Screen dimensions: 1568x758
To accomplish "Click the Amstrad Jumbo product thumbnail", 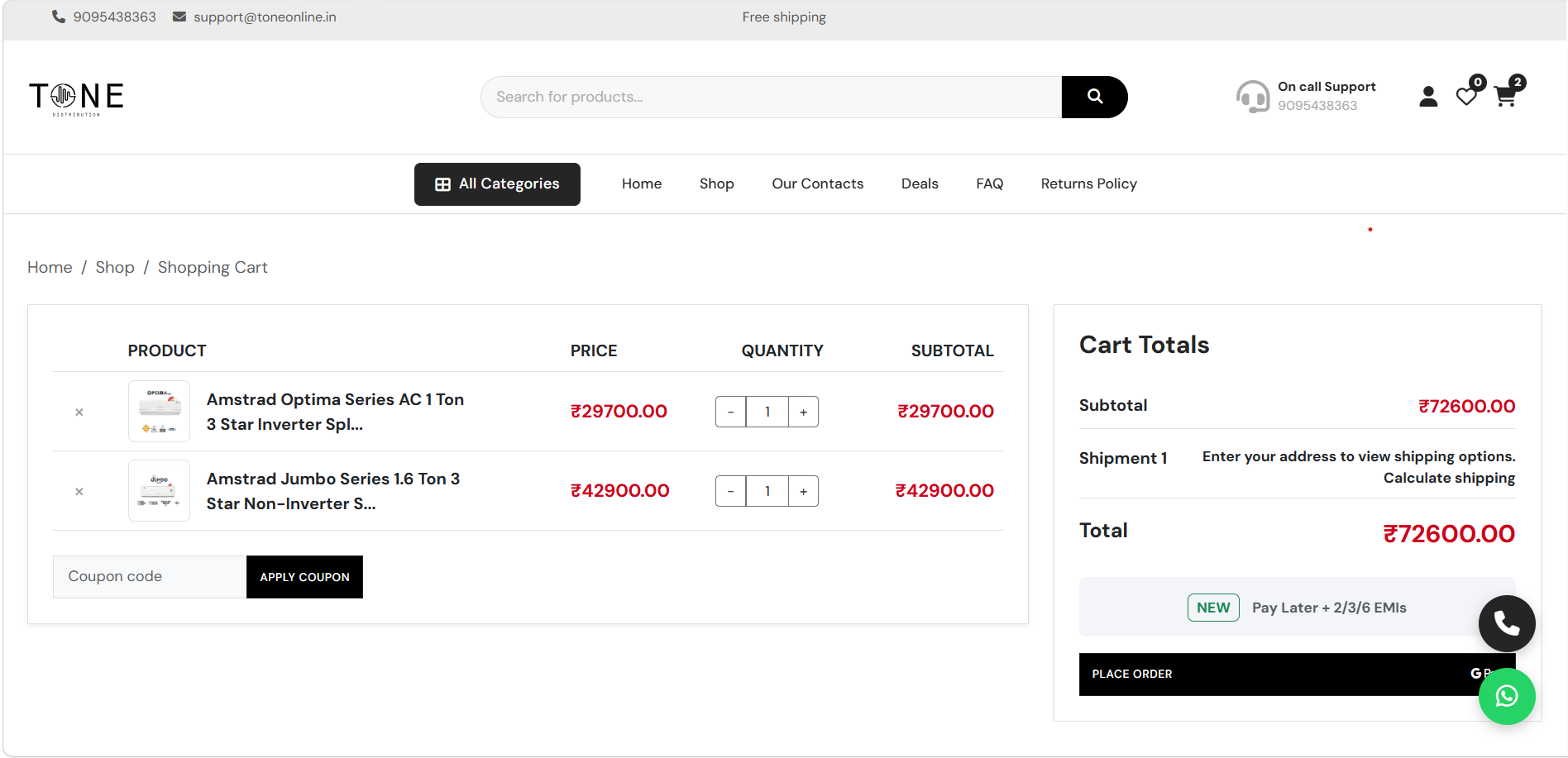I will tap(159, 490).
